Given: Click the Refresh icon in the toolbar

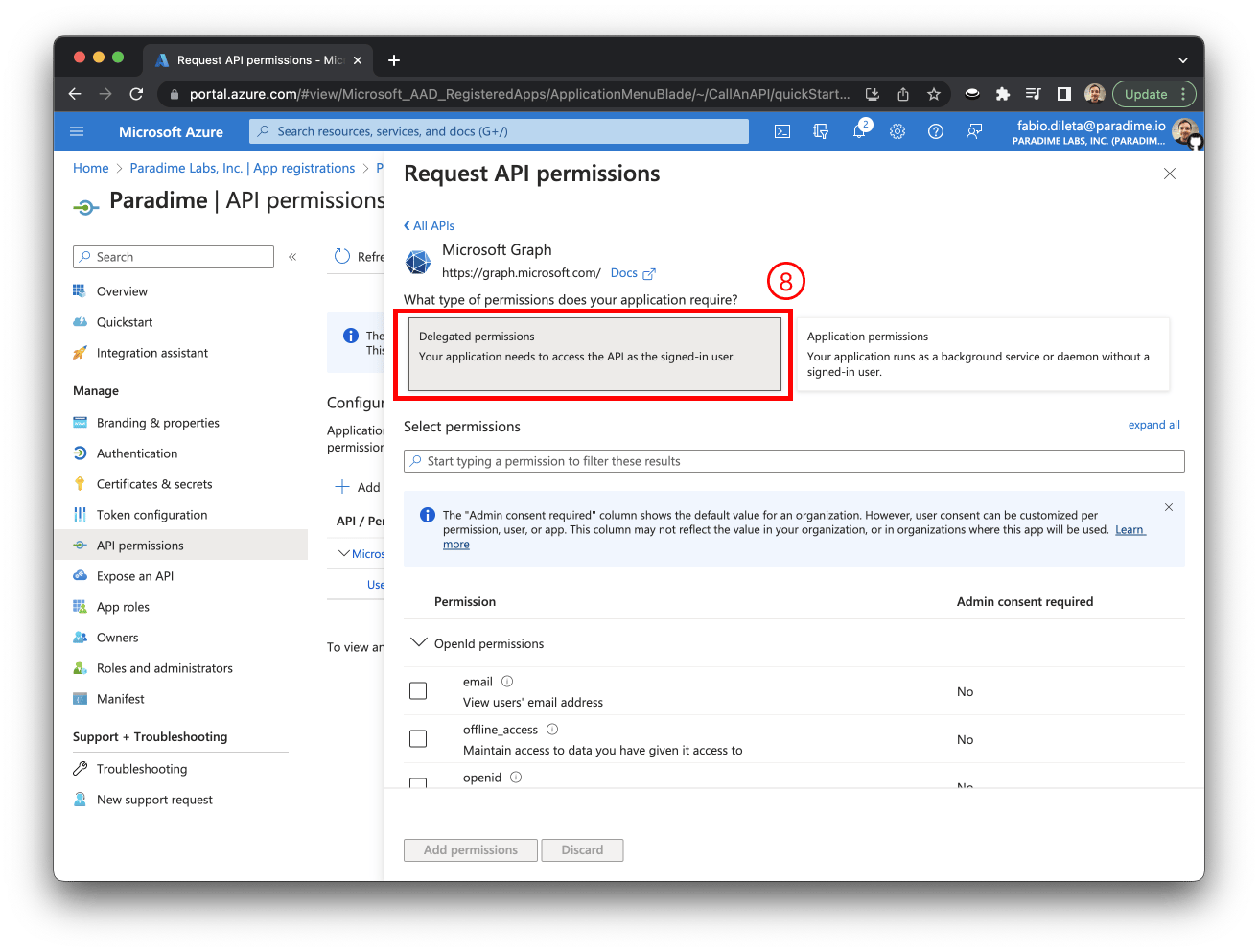Looking at the screenshot, I should click(x=342, y=257).
